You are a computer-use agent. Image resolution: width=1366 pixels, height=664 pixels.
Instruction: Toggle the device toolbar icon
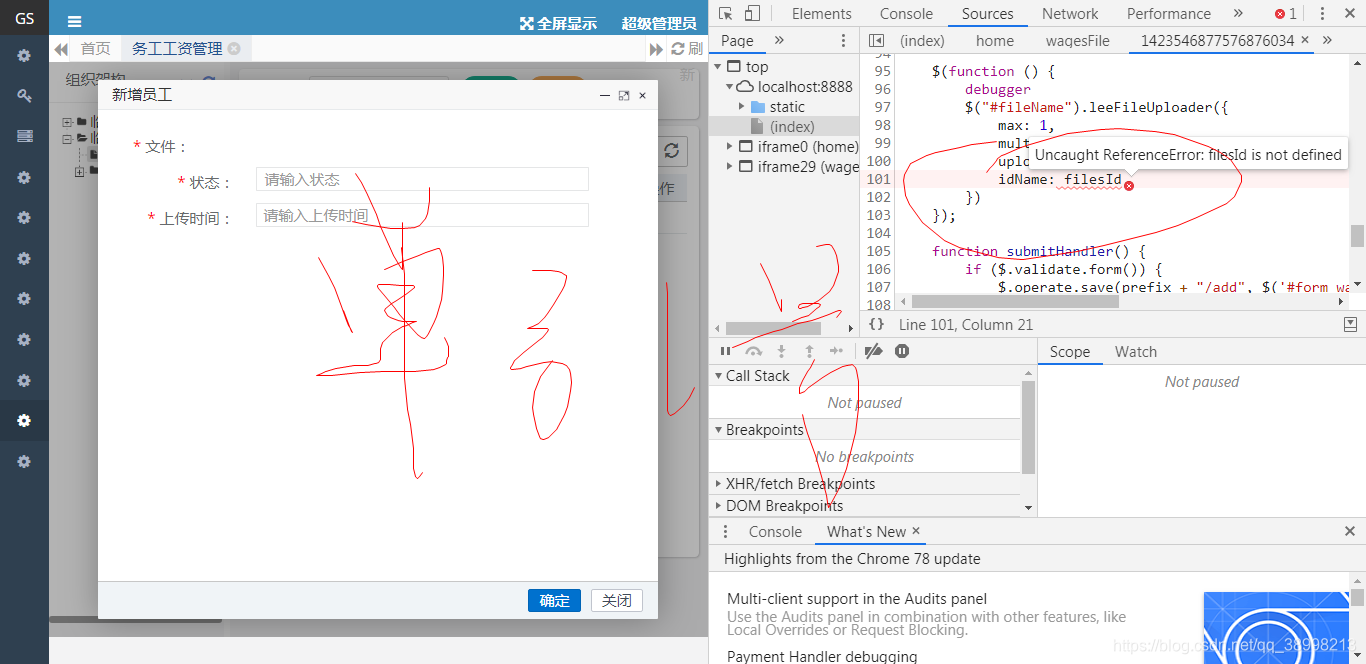[x=752, y=13]
